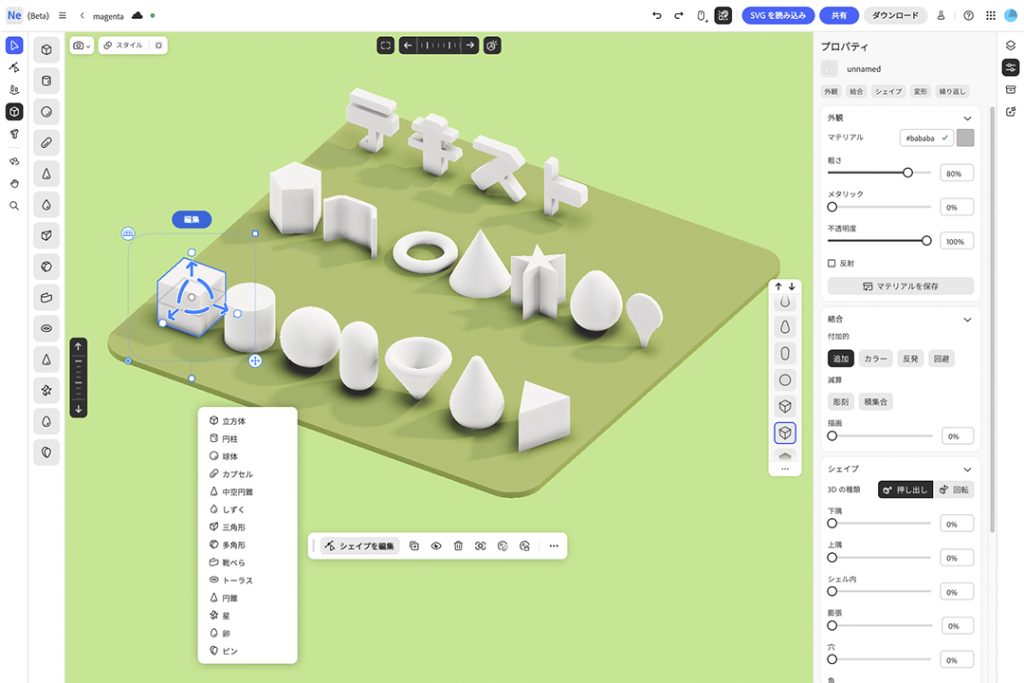Collapse the 結合 section
This screenshot has width=1024, height=683.
click(x=967, y=319)
